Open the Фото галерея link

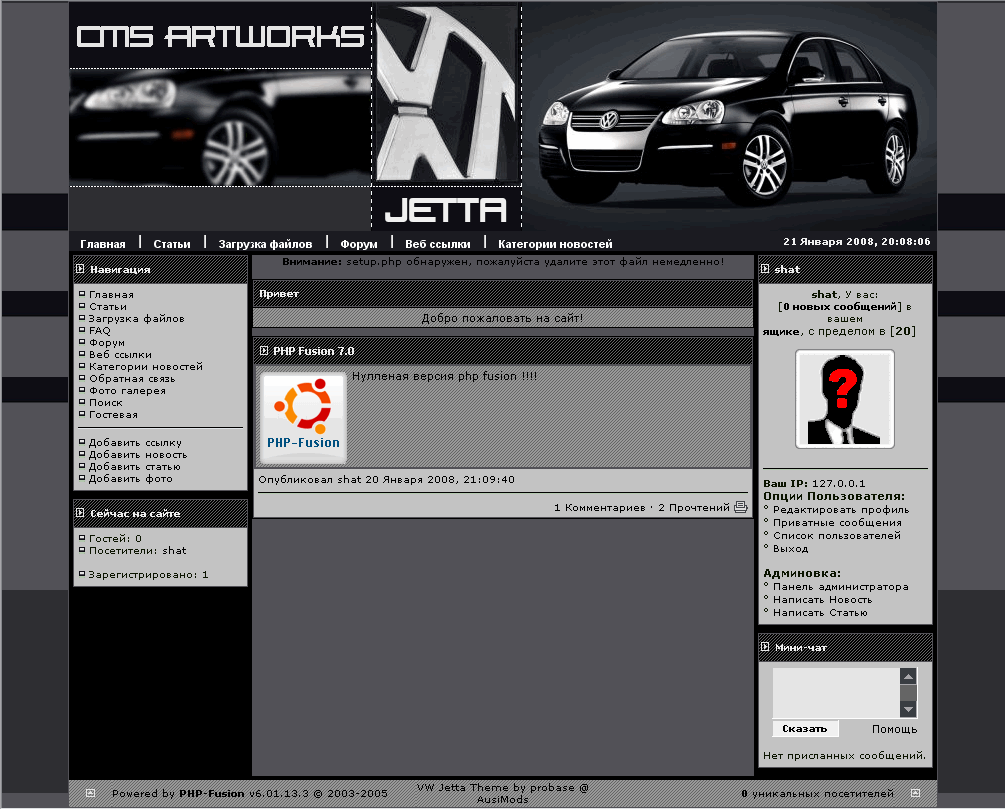pos(128,390)
